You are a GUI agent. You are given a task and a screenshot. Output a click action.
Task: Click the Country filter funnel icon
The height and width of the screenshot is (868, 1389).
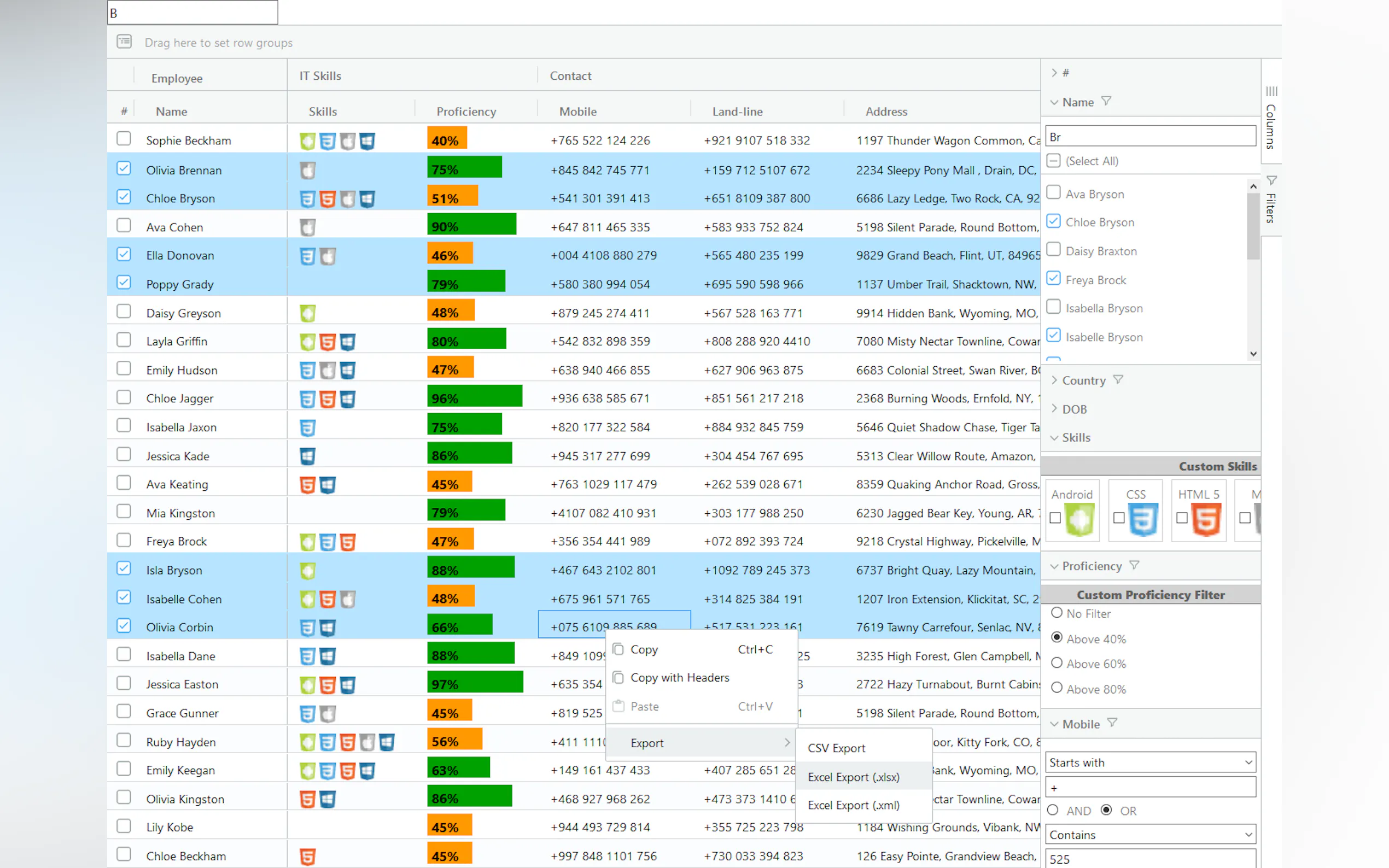[x=1118, y=379]
